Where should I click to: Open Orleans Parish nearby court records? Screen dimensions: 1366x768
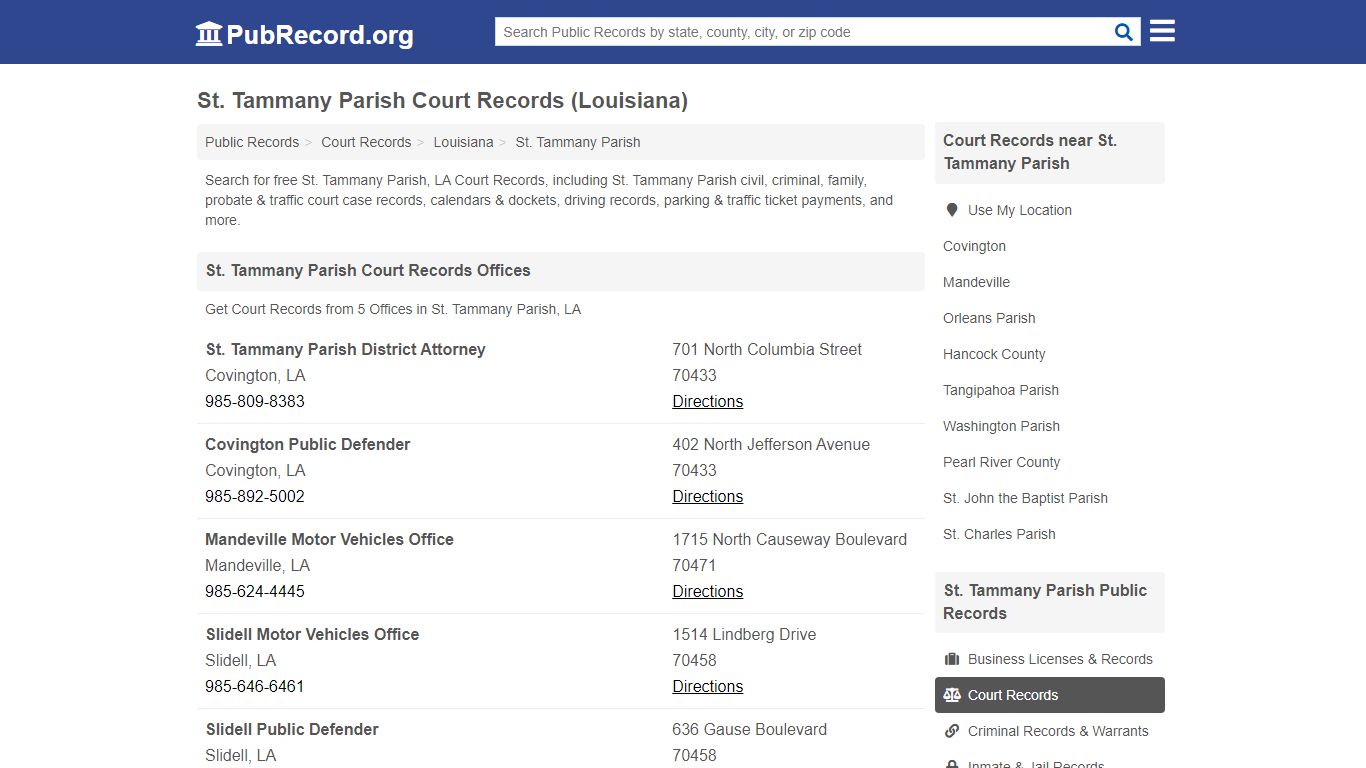[x=989, y=318]
